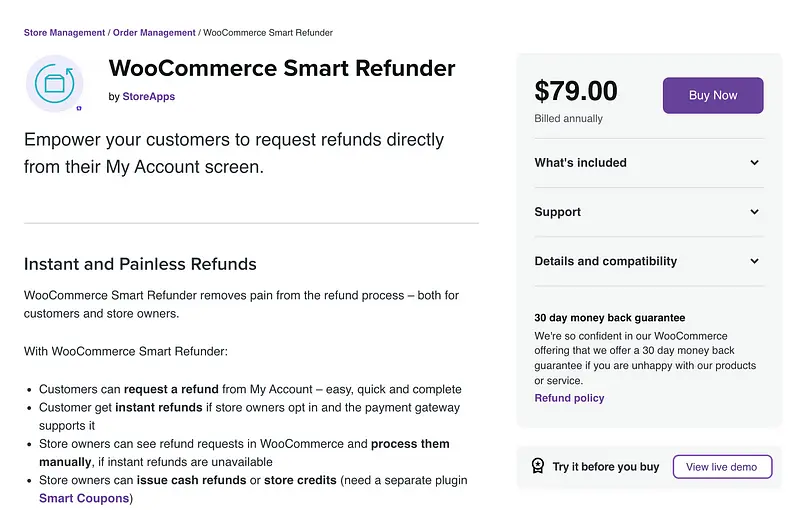Click the Details and compatibility label
Screen dimensions: 800x510
pyautogui.click(x=606, y=261)
